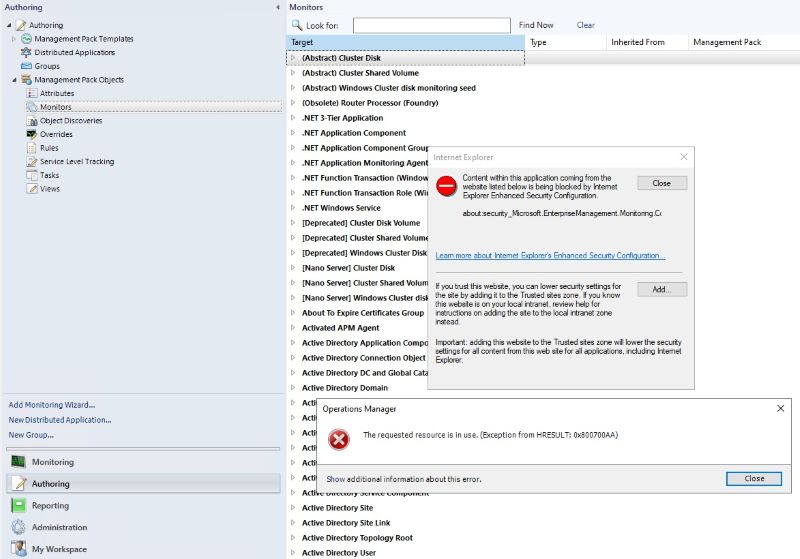Click the Groups folder icon
800x559 pixels.
click(26, 66)
